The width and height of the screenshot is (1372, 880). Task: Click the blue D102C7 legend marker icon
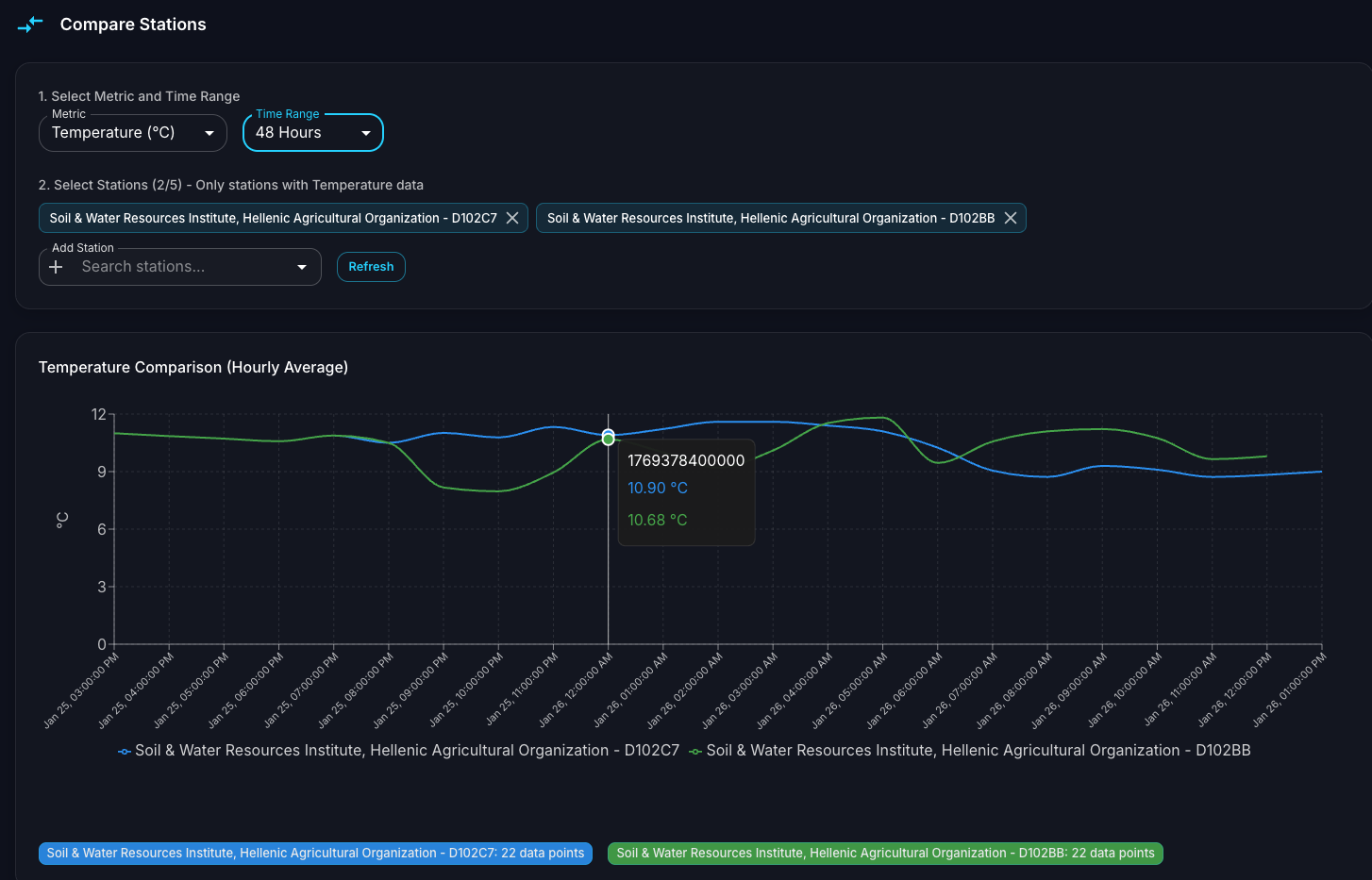pyautogui.click(x=125, y=752)
